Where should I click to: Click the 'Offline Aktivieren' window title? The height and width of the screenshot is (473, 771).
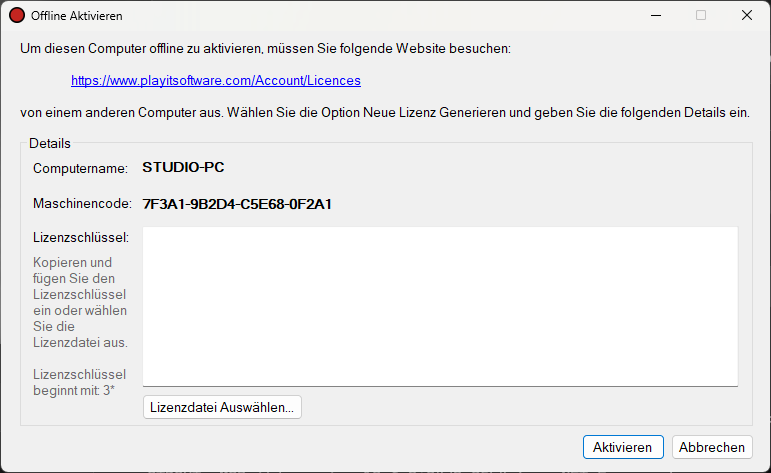pyautogui.click(x=77, y=16)
